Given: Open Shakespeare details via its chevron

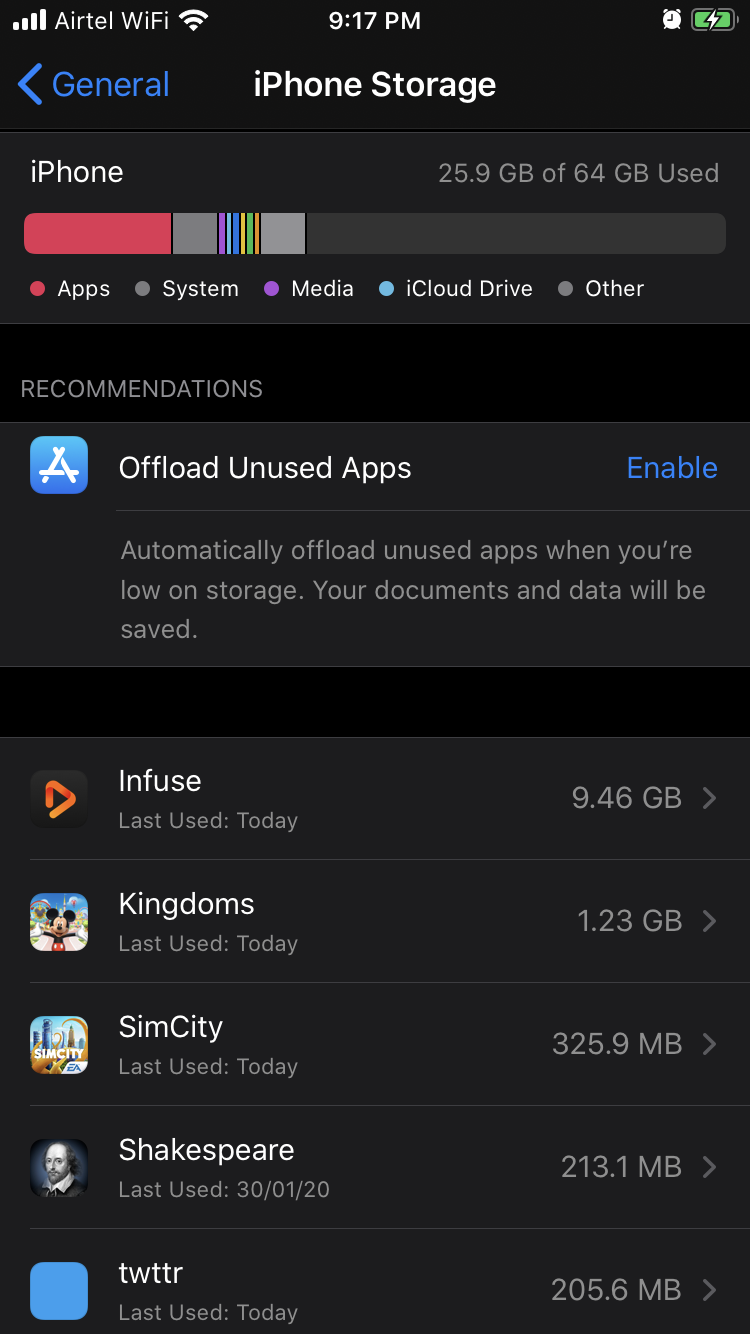Looking at the screenshot, I should [710, 1167].
